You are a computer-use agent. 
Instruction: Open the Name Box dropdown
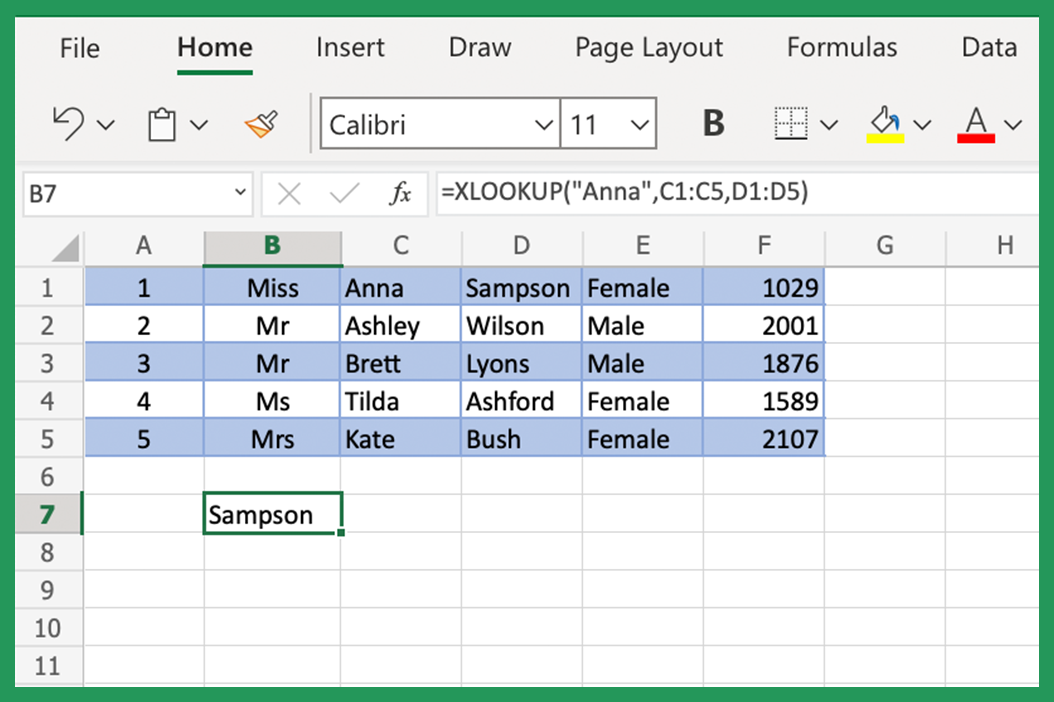(238, 193)
